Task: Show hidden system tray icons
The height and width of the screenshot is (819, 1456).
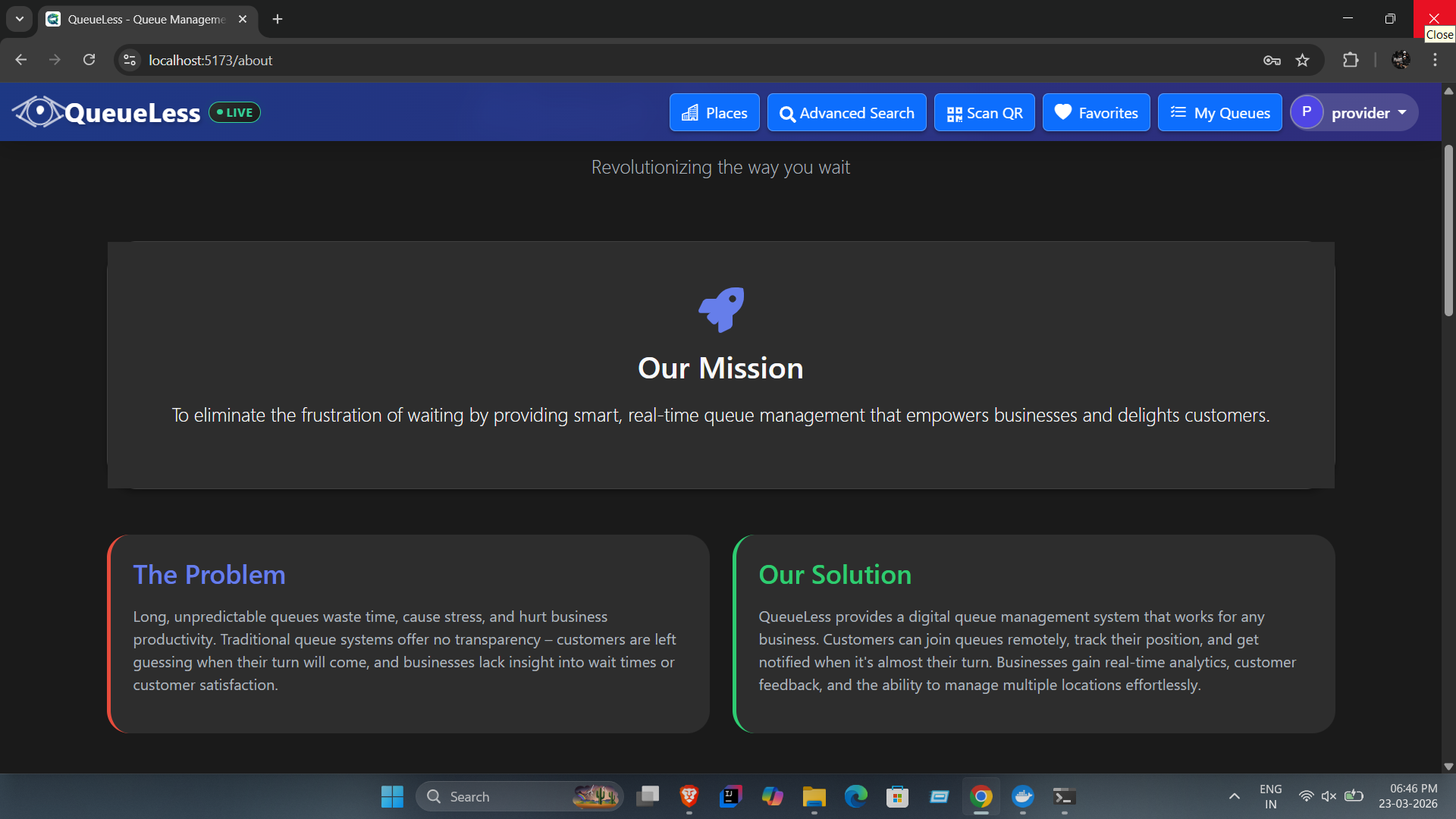Action: point(1234,796)
